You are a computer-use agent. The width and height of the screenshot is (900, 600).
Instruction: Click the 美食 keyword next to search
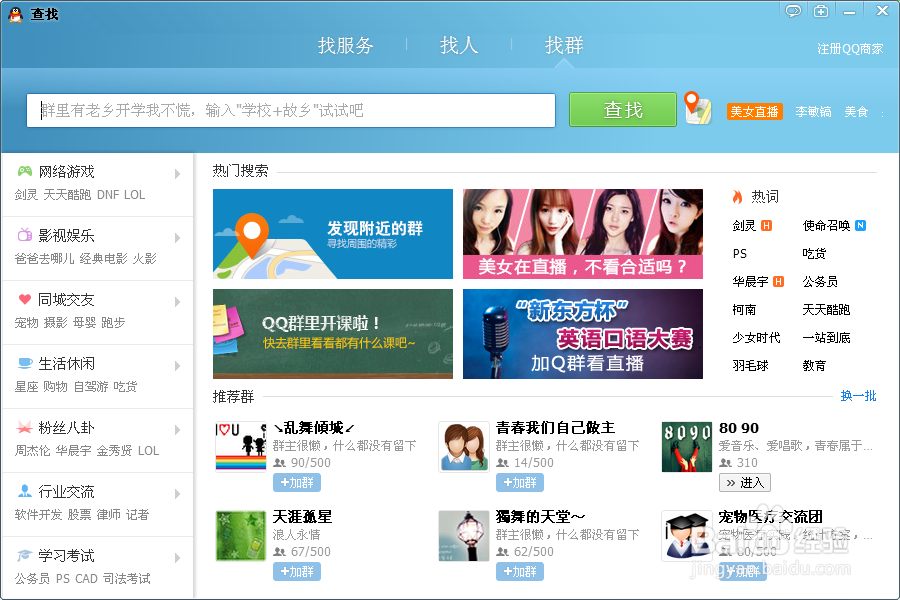856,111
